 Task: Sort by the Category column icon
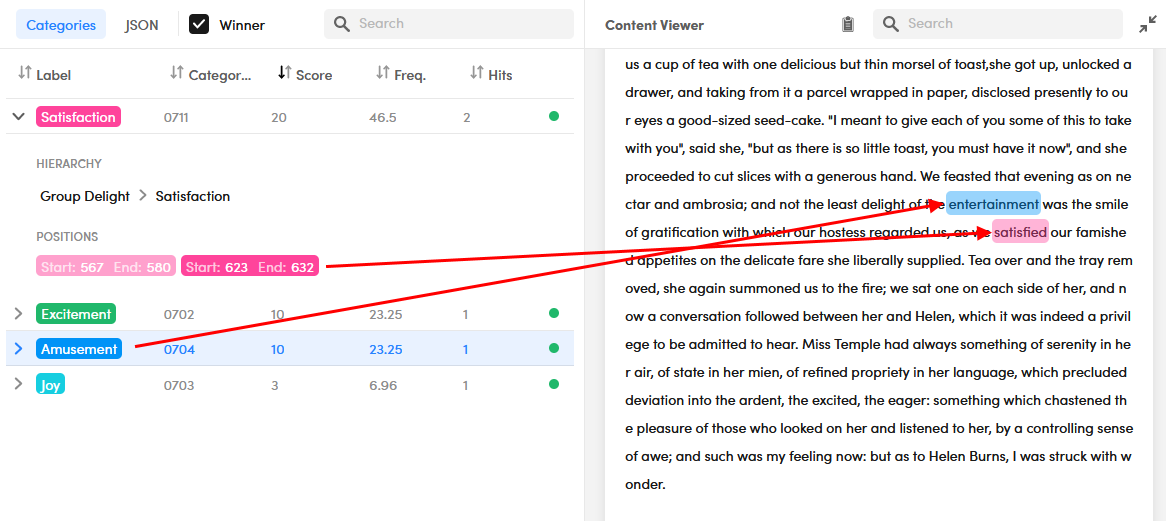pos(177,73)
